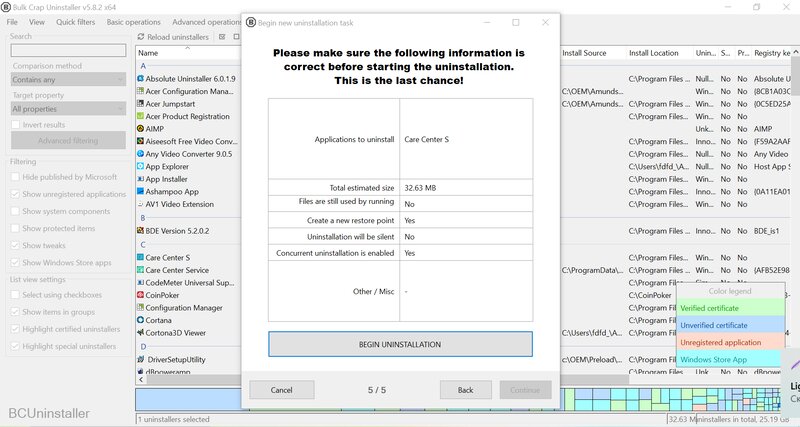Go Back in the uninstall wizard
Viewport: 800px width, 427px height.
click(465, 390)
